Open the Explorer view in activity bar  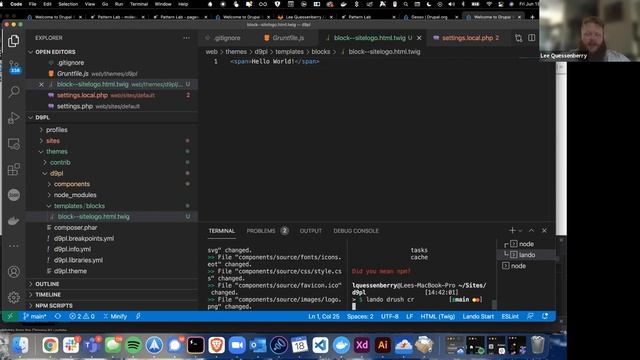click(13, 41)
